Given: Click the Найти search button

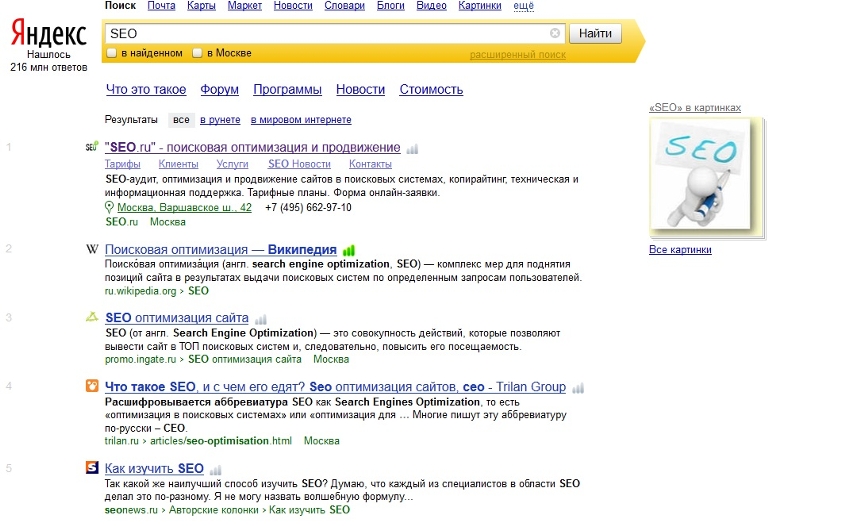Looking at the screenshot, I should (595, 33).
